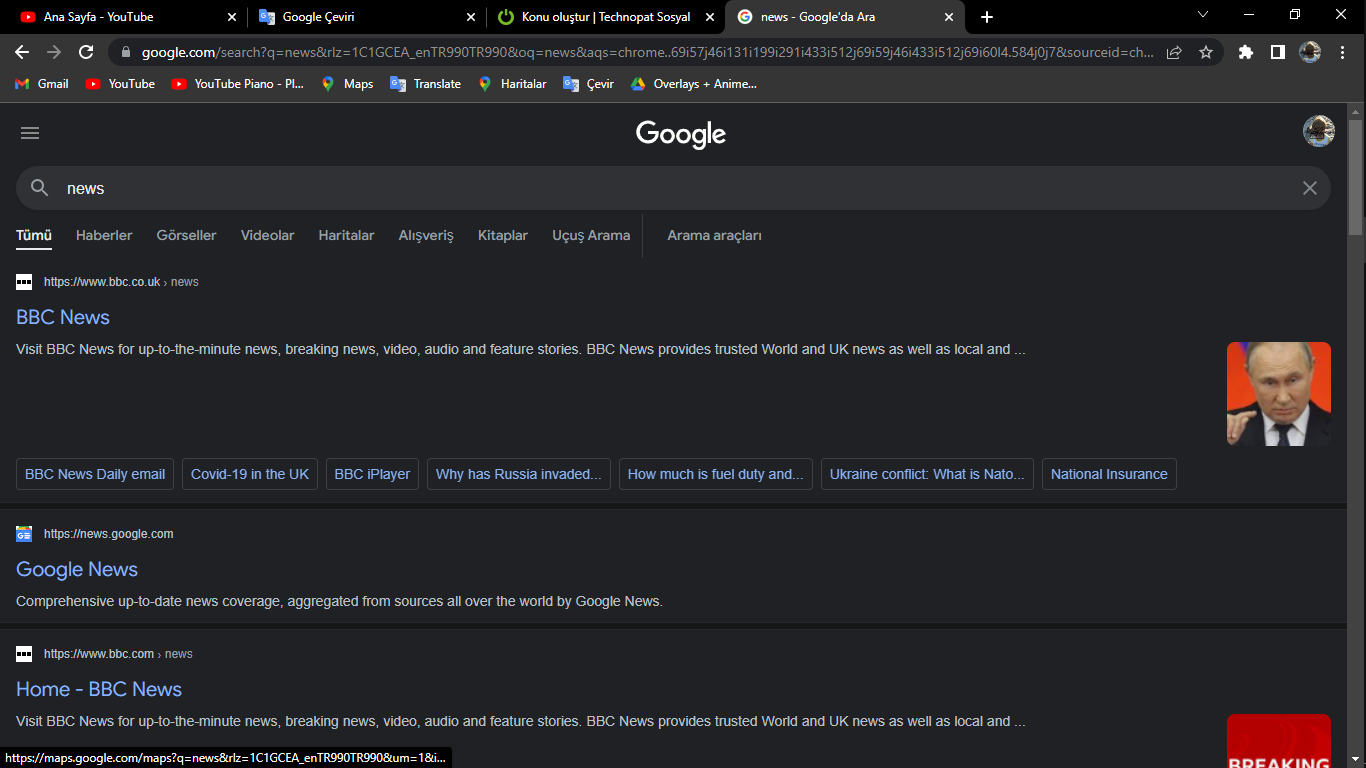1366x768 pixels.
Task: Open the Overlays + Anime bookmark
Action: point(694,84)
